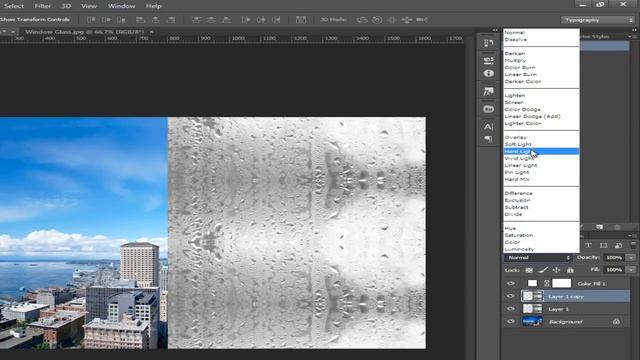Open the History panel icon

[488, 43]
